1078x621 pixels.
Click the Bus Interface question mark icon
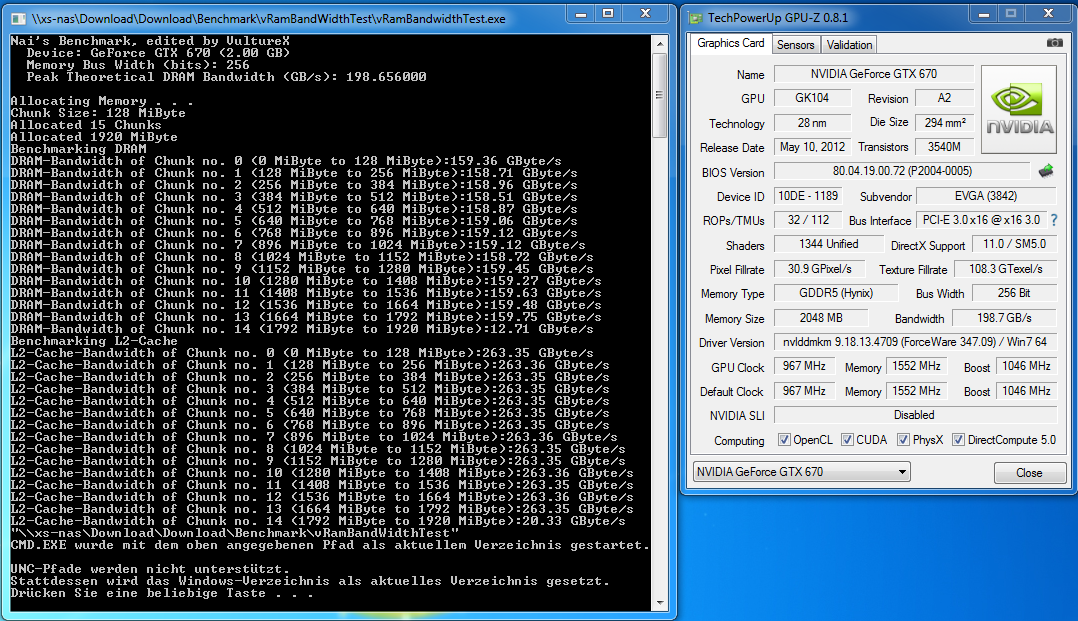coord(1054,220)
